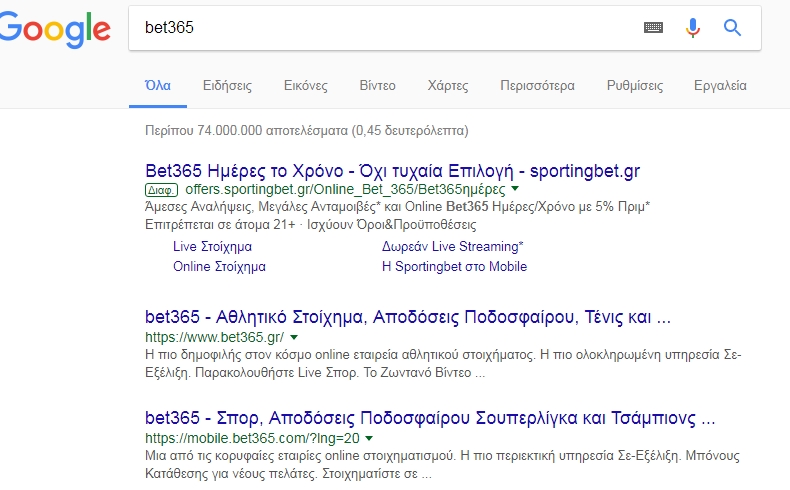Open the Live Στοίχημα sitelink
This screenshot has width=790, height=490.
[213, 247]
